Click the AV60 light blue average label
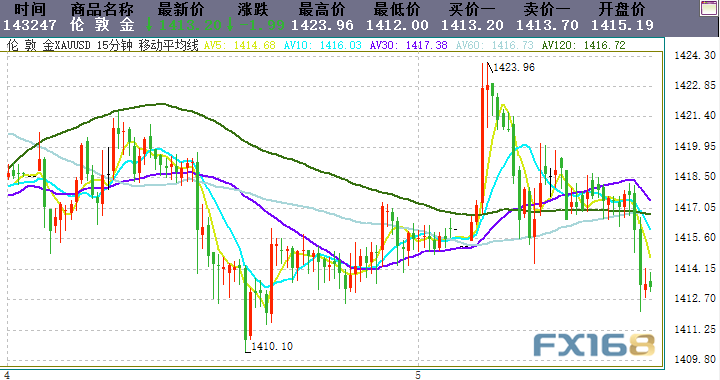The width and height of the screenshot is (720, 380). point(495,45)
